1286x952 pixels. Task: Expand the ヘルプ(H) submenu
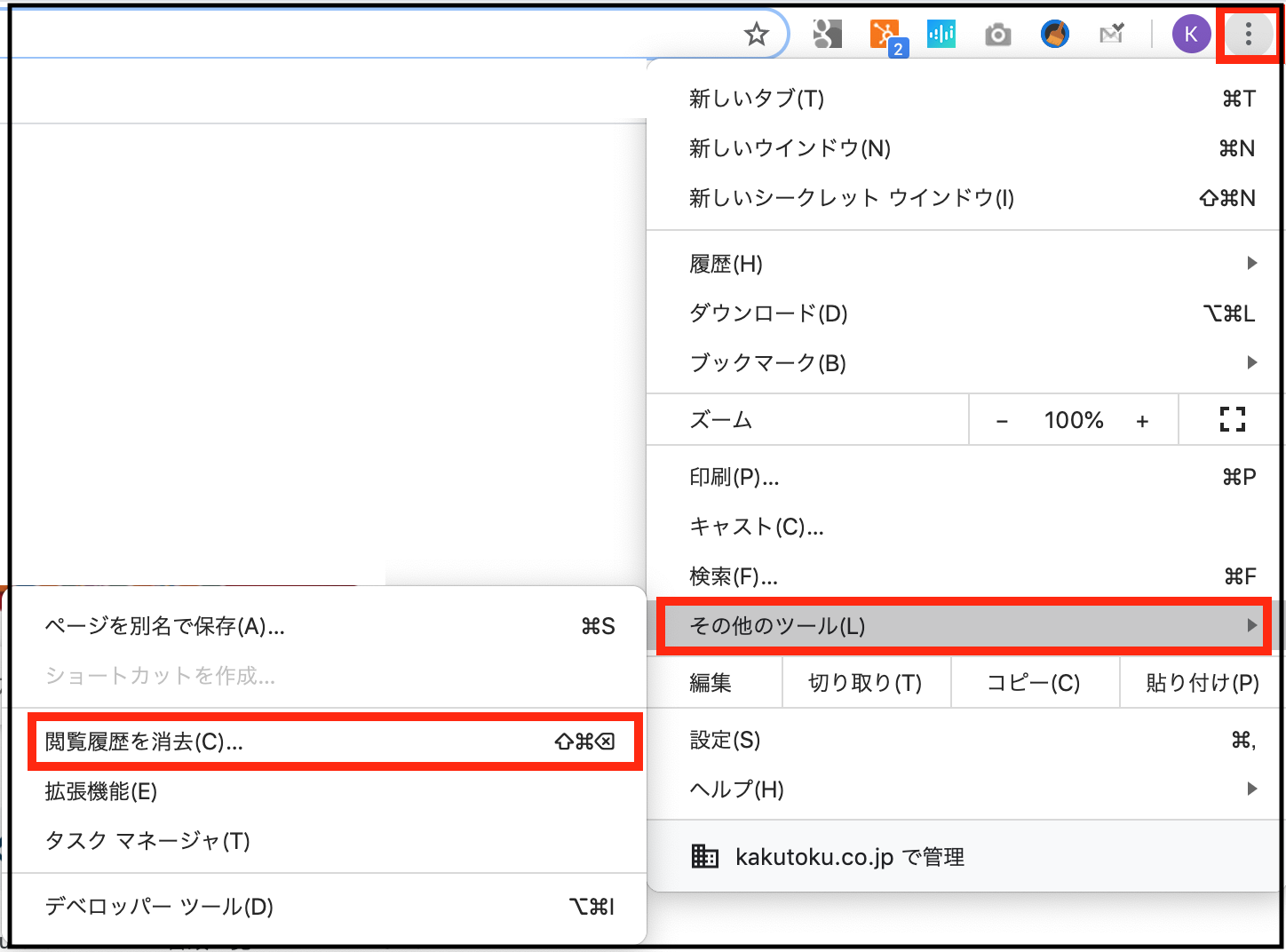coord(965,789)
